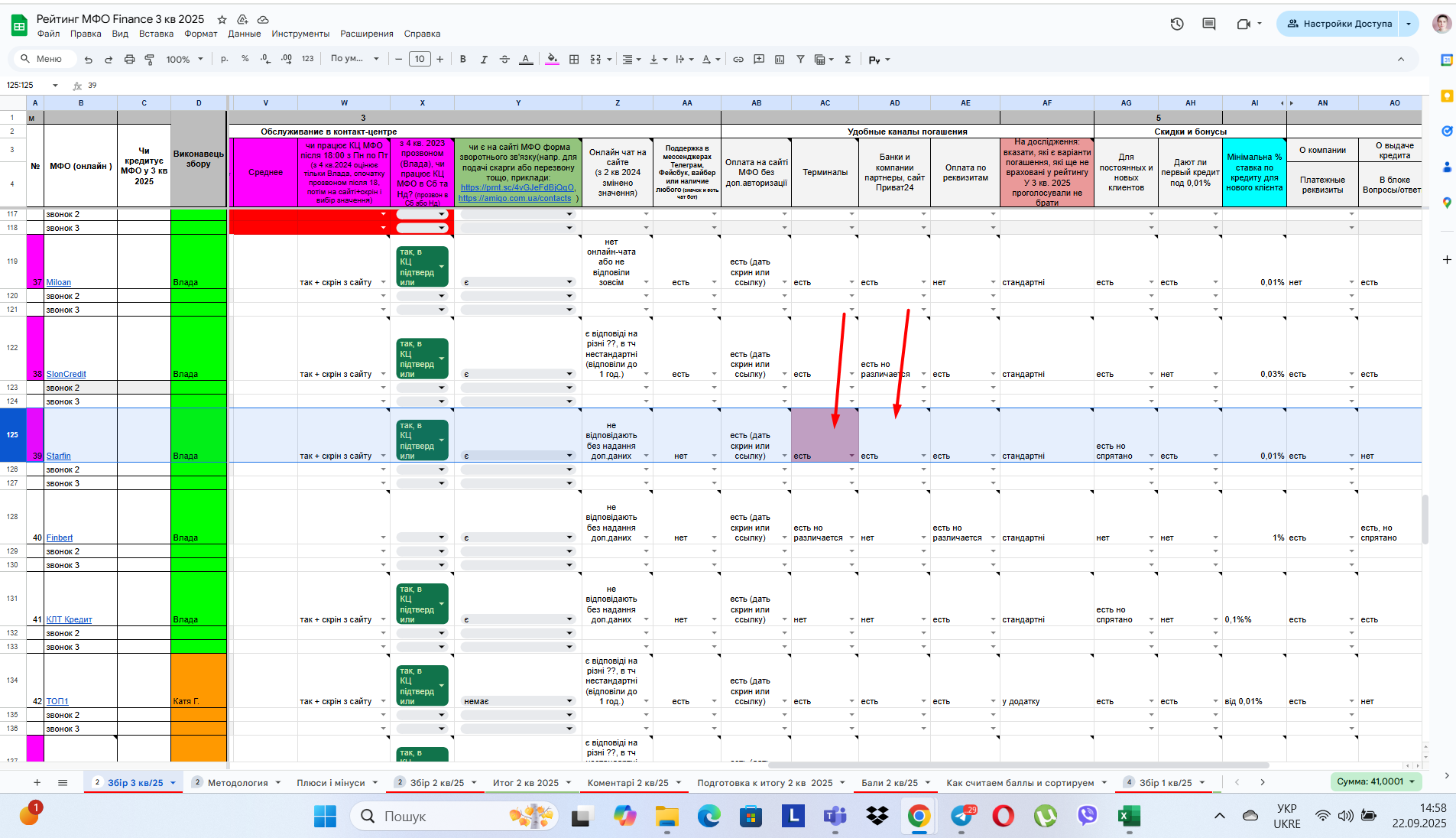The image size is (1456, 838).
Task: Star the document title
Action: pyautogui.click(x=222, y=19)
